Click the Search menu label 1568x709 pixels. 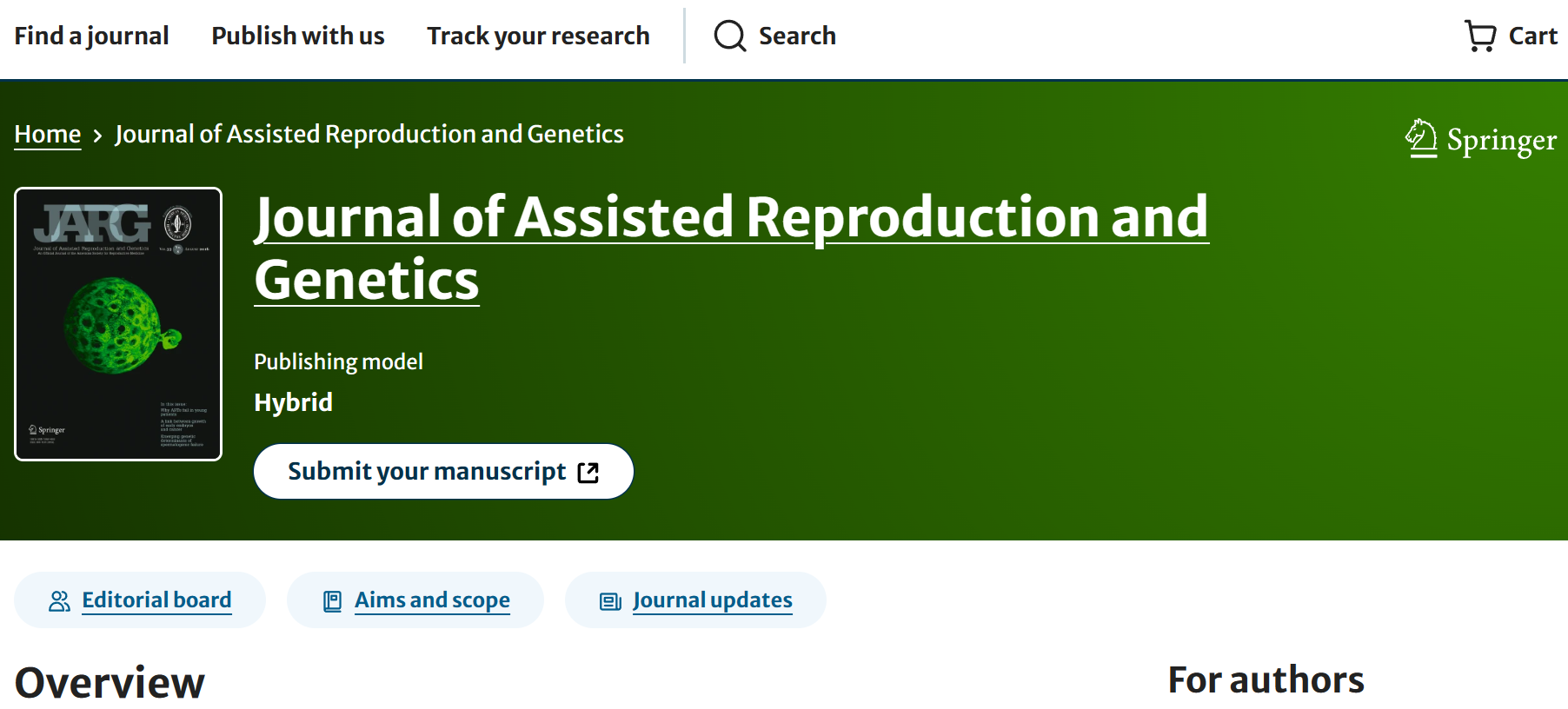click(x=797, y=36)
